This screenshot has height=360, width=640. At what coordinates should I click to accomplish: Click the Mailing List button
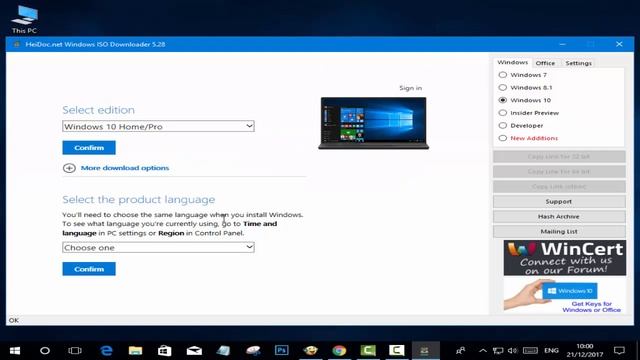tap(559, 231)
